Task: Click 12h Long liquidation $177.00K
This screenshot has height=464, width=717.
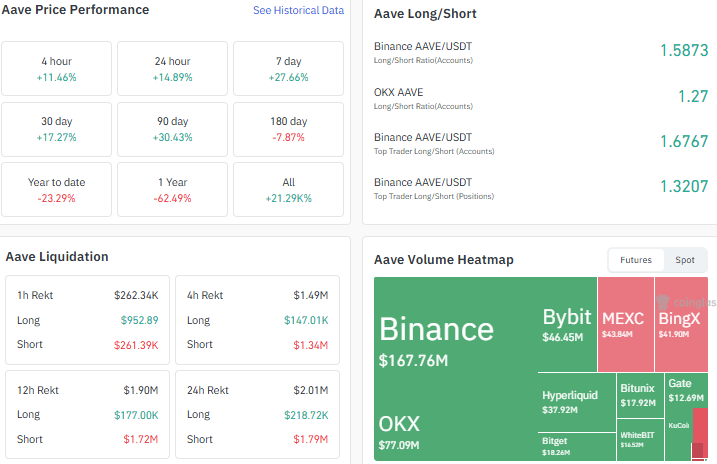Action: (x=136, y=415)
